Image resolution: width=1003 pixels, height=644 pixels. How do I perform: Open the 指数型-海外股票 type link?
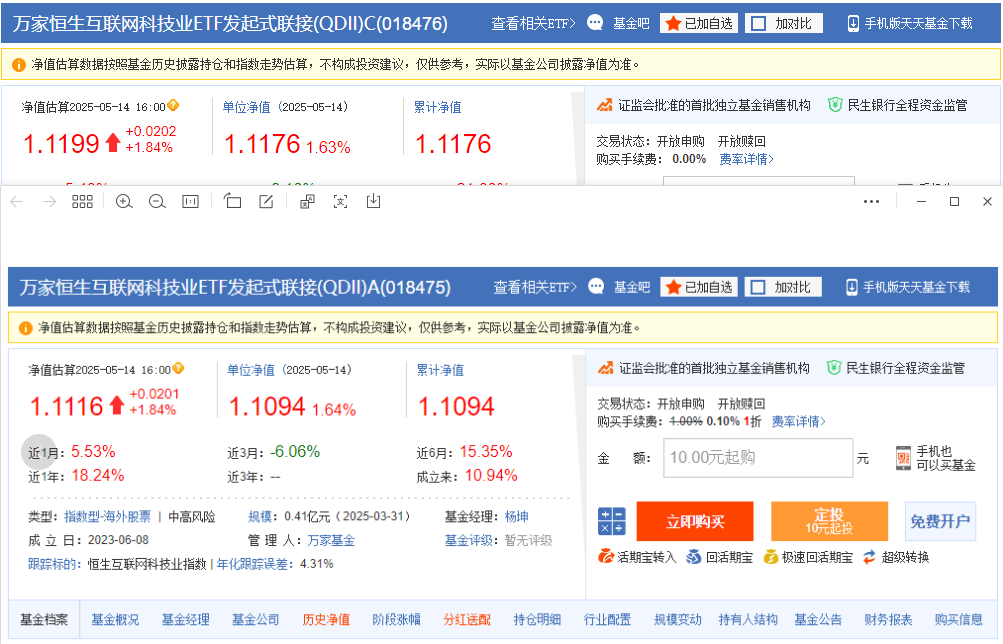[x=107, y=516]
